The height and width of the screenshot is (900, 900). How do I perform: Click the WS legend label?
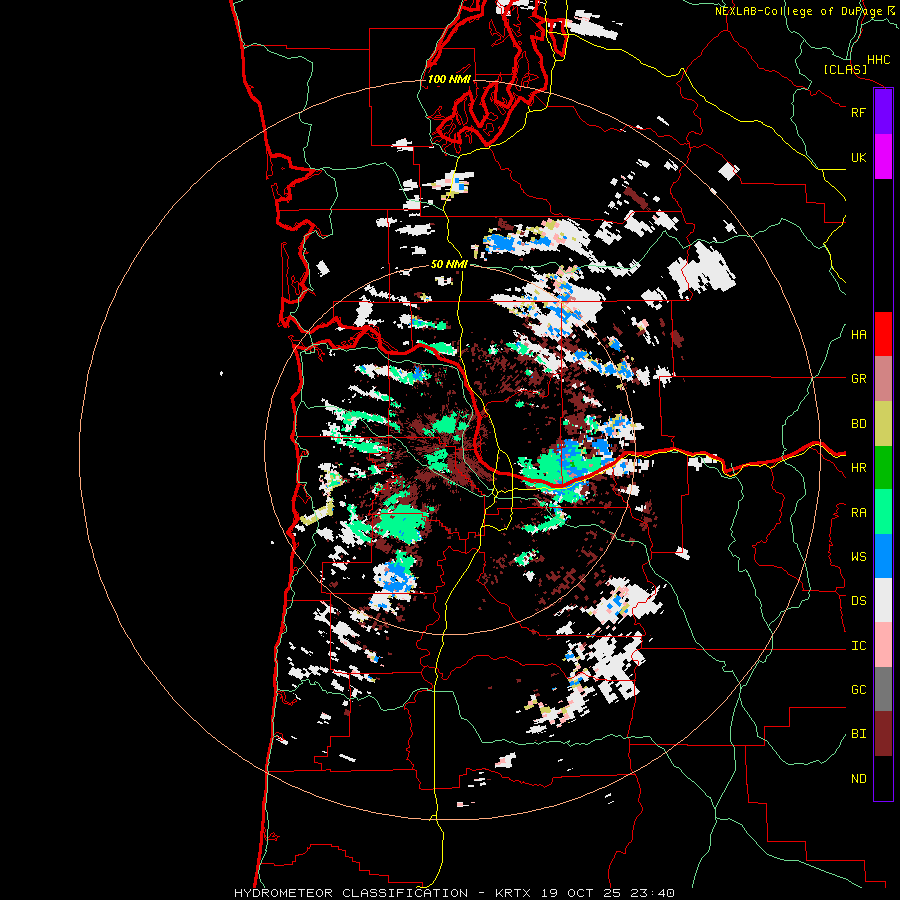pyautogui.click(x=858, y=557)
